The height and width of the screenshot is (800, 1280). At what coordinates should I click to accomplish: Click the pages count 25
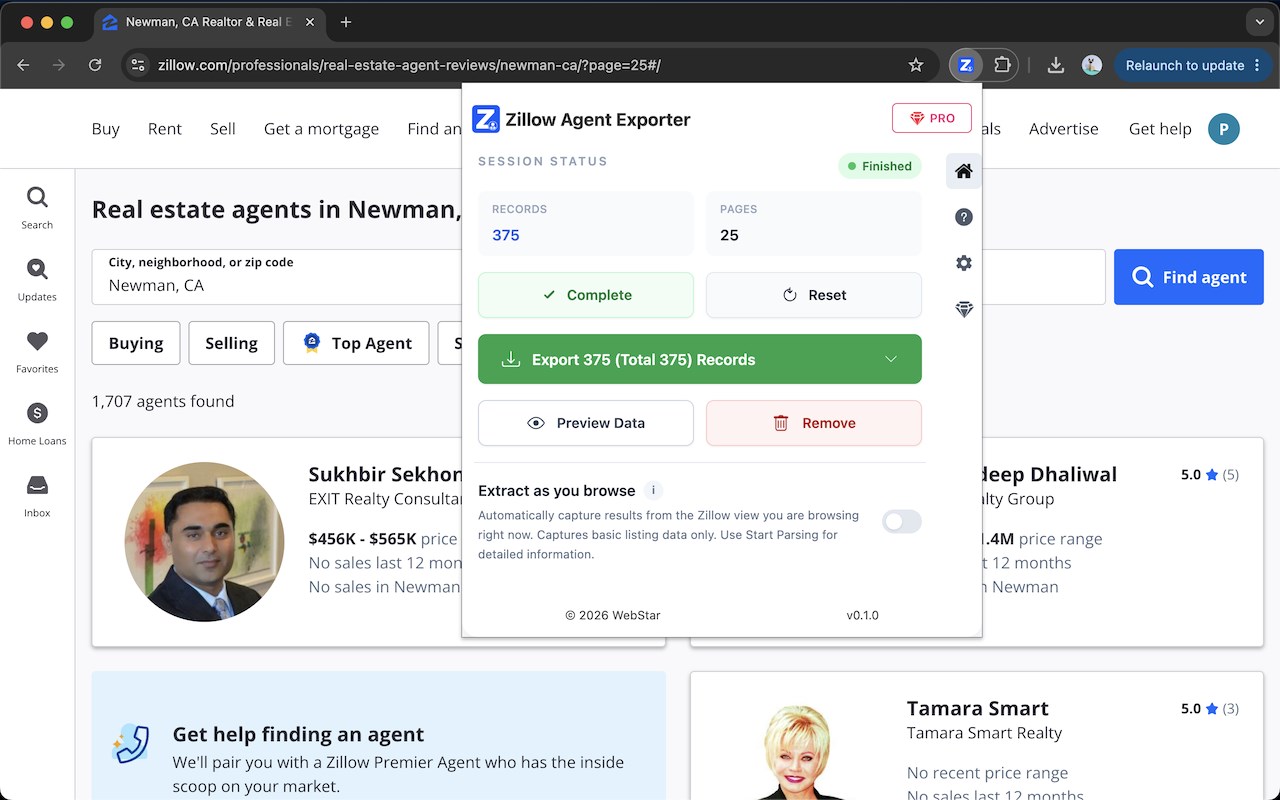[730, 235]
